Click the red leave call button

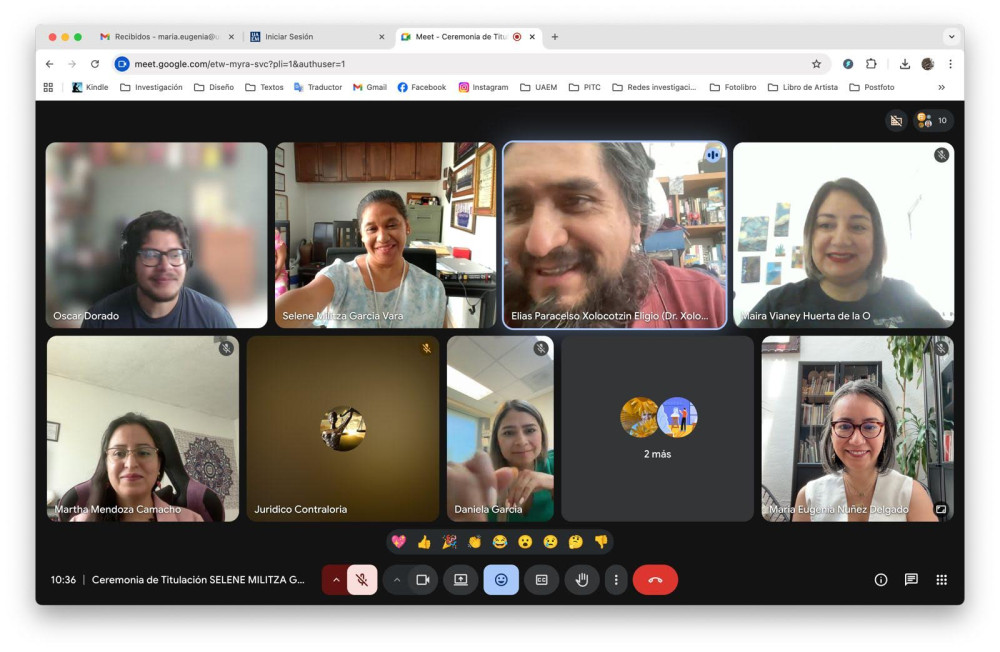655,580
